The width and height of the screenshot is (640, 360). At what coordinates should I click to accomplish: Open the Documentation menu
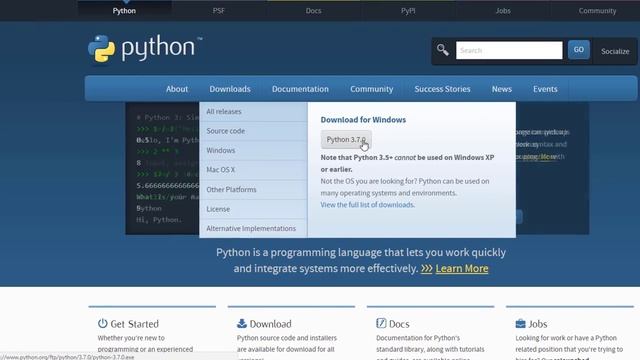[x=300, y=89]
